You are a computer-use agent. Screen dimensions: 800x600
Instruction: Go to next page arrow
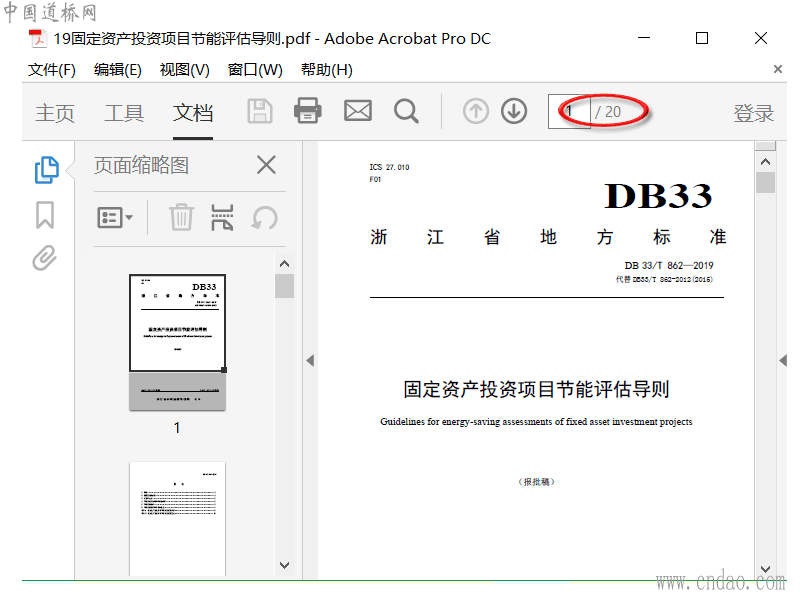[x=514, y=111]
